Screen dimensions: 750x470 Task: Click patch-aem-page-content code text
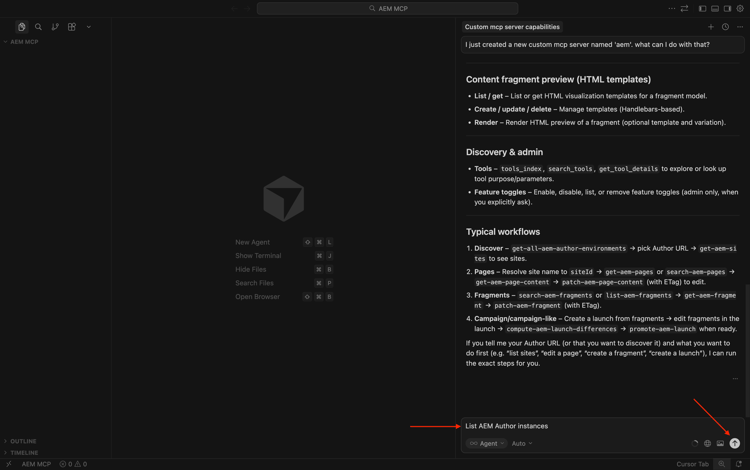pos(602,282)
